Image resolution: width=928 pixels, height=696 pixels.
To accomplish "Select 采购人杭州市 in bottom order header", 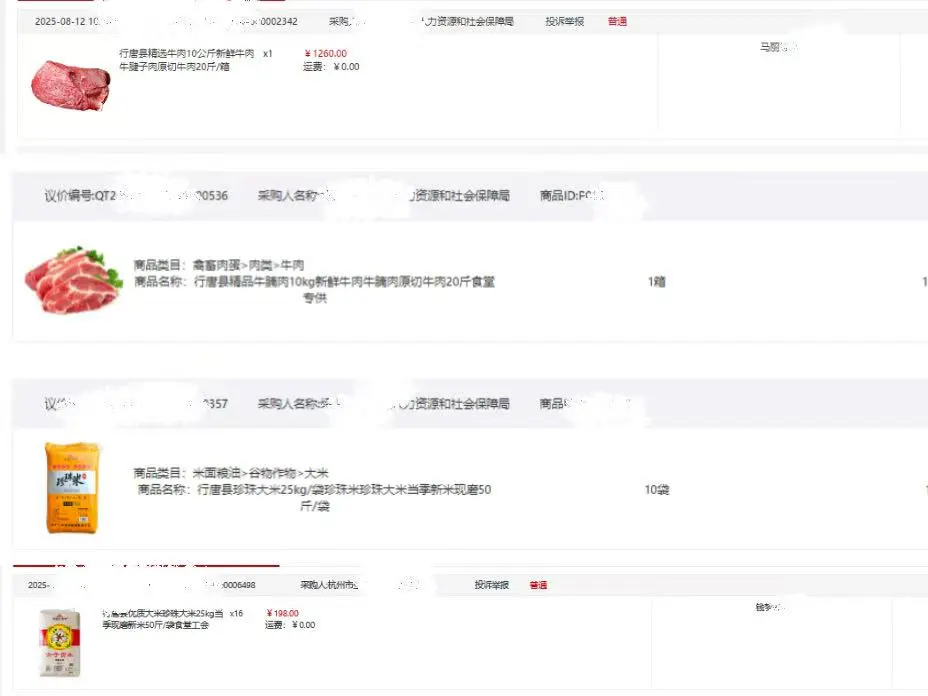I will tap(329, 585).
